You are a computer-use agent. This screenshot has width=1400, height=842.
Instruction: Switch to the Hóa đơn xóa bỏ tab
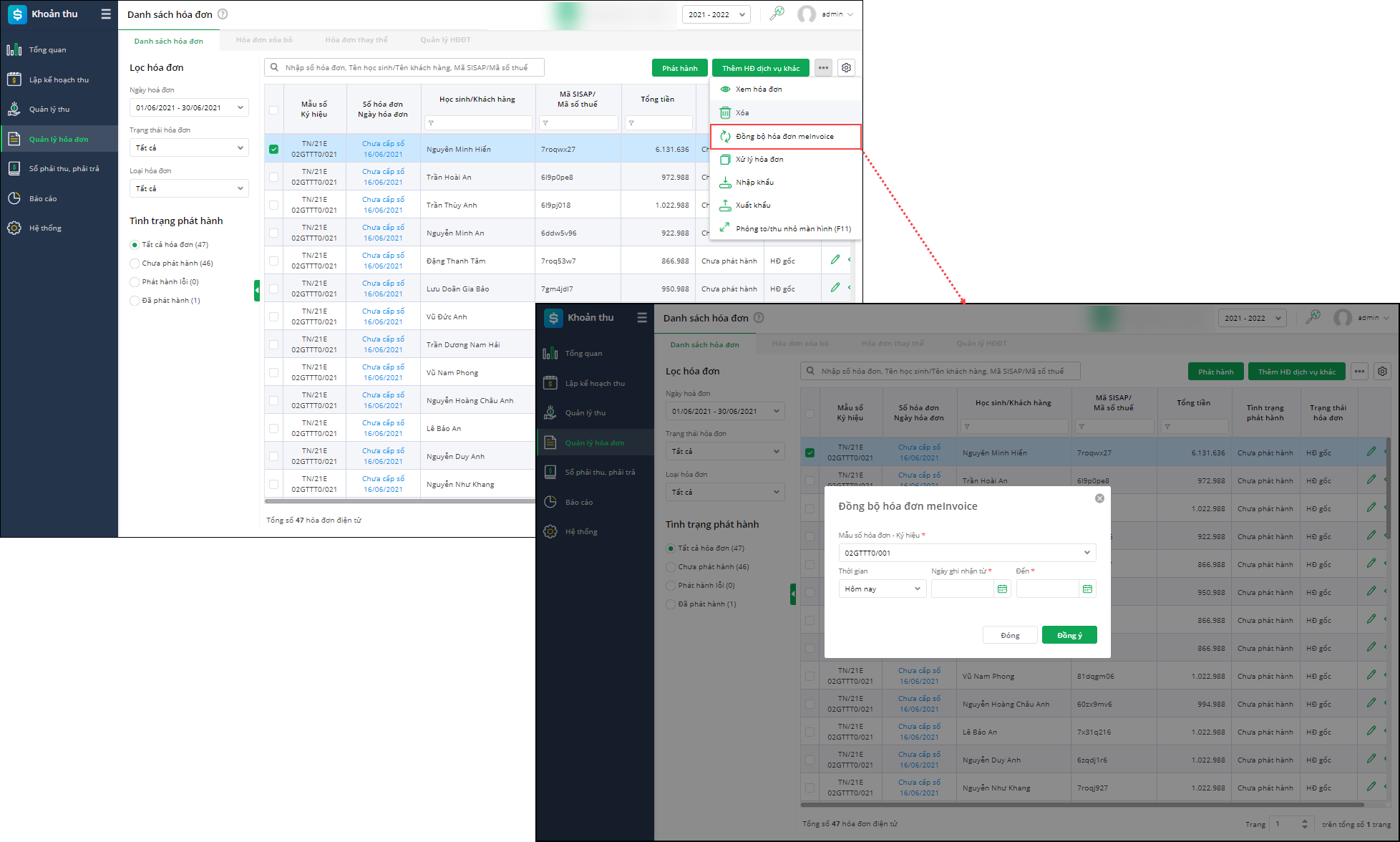[x=264, y=40]
